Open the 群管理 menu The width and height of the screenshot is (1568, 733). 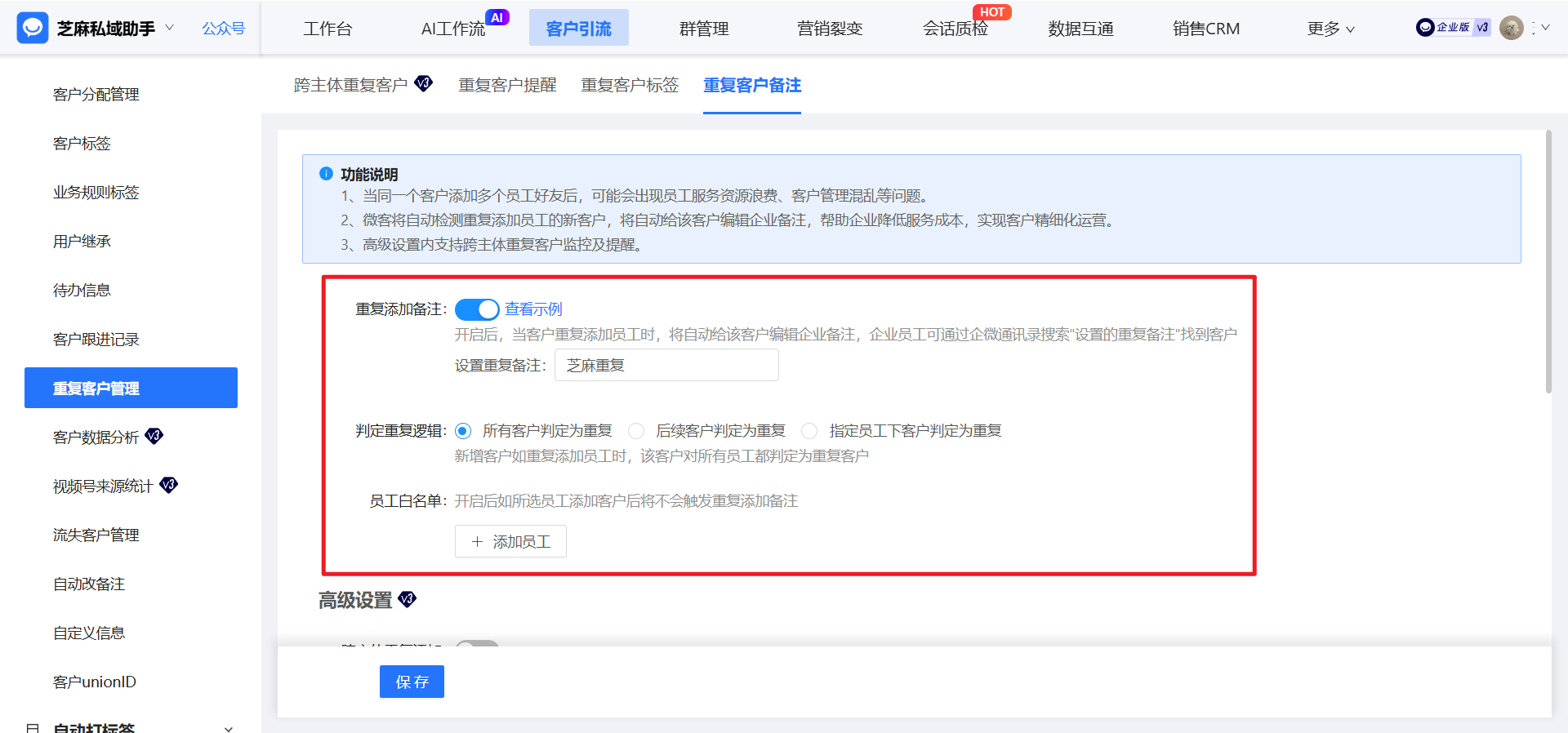704,29
